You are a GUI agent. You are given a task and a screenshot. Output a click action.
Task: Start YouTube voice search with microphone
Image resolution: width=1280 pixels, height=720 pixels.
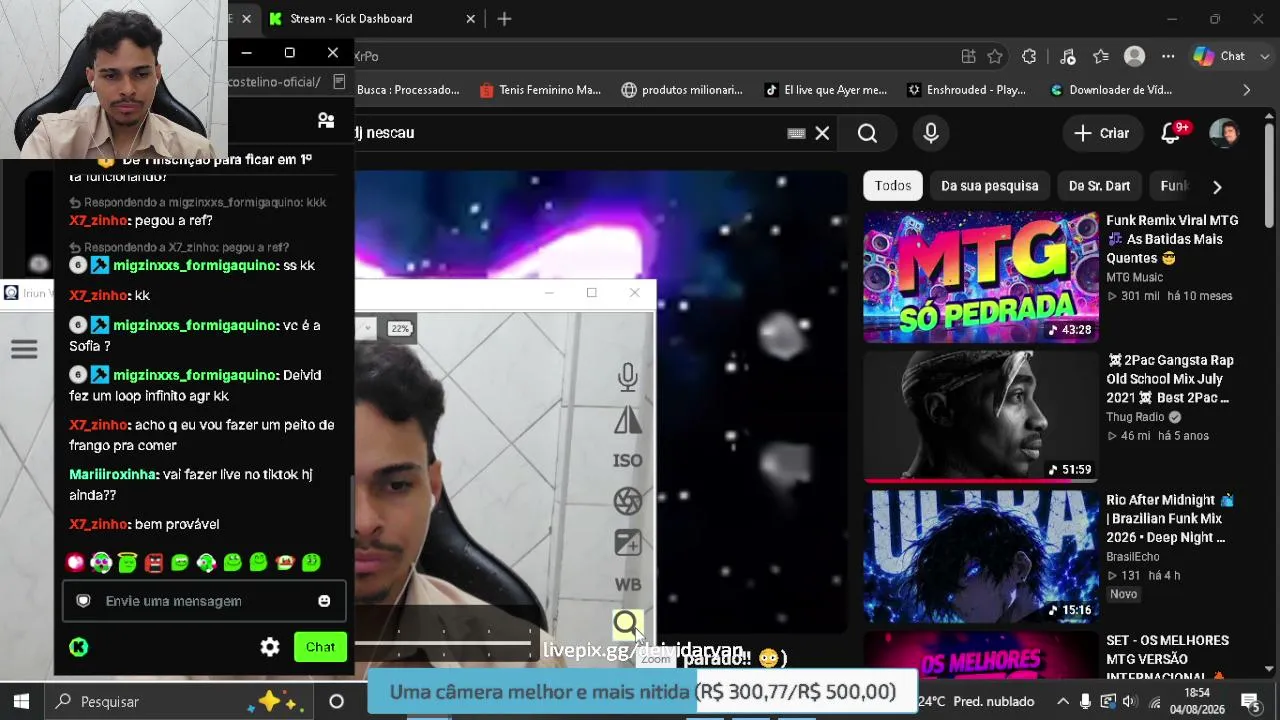[931, 133]
